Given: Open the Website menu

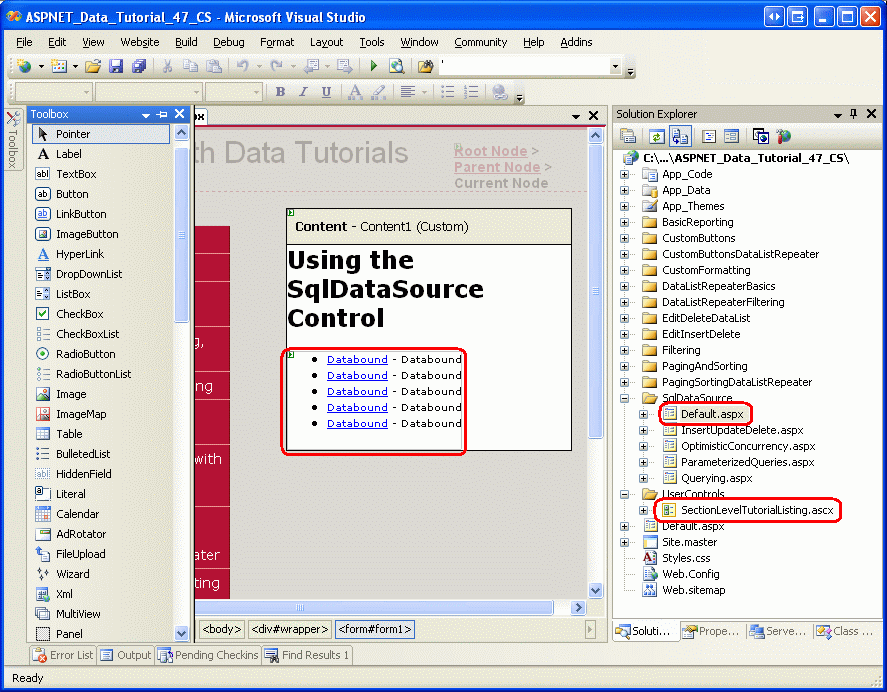Looking at the screenshot, I should (x=139, y=42).
